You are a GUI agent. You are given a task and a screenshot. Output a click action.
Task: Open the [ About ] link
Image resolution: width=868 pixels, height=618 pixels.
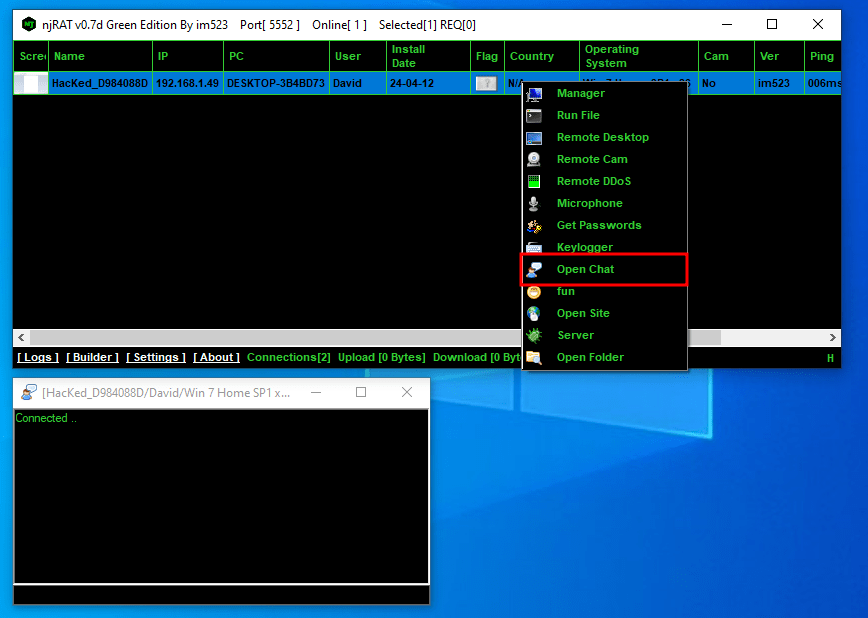216,357
